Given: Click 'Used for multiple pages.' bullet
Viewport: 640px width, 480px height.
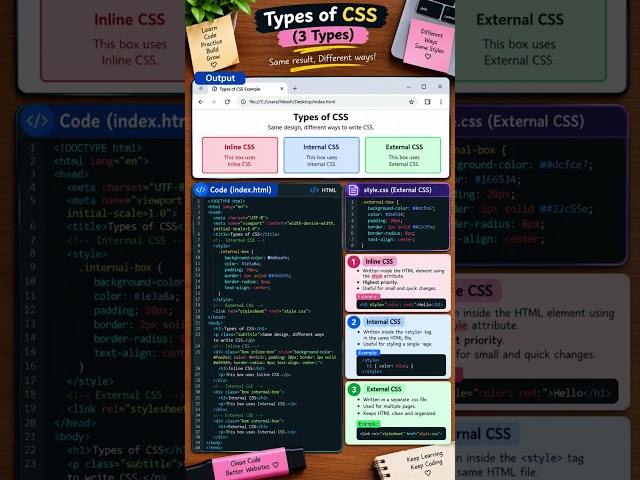Looking at the screenshot, I should [389, 407].
